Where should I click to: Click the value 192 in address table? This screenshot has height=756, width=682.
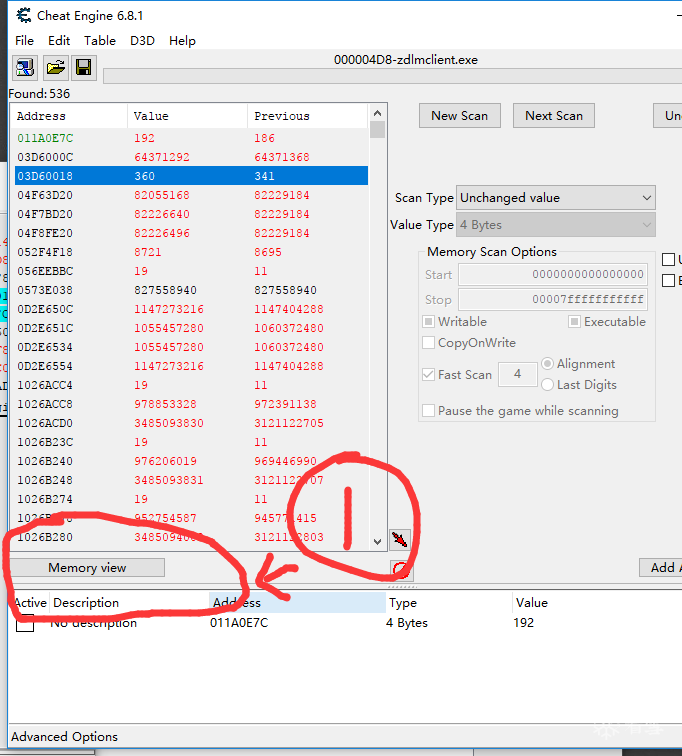coord(523,623)
